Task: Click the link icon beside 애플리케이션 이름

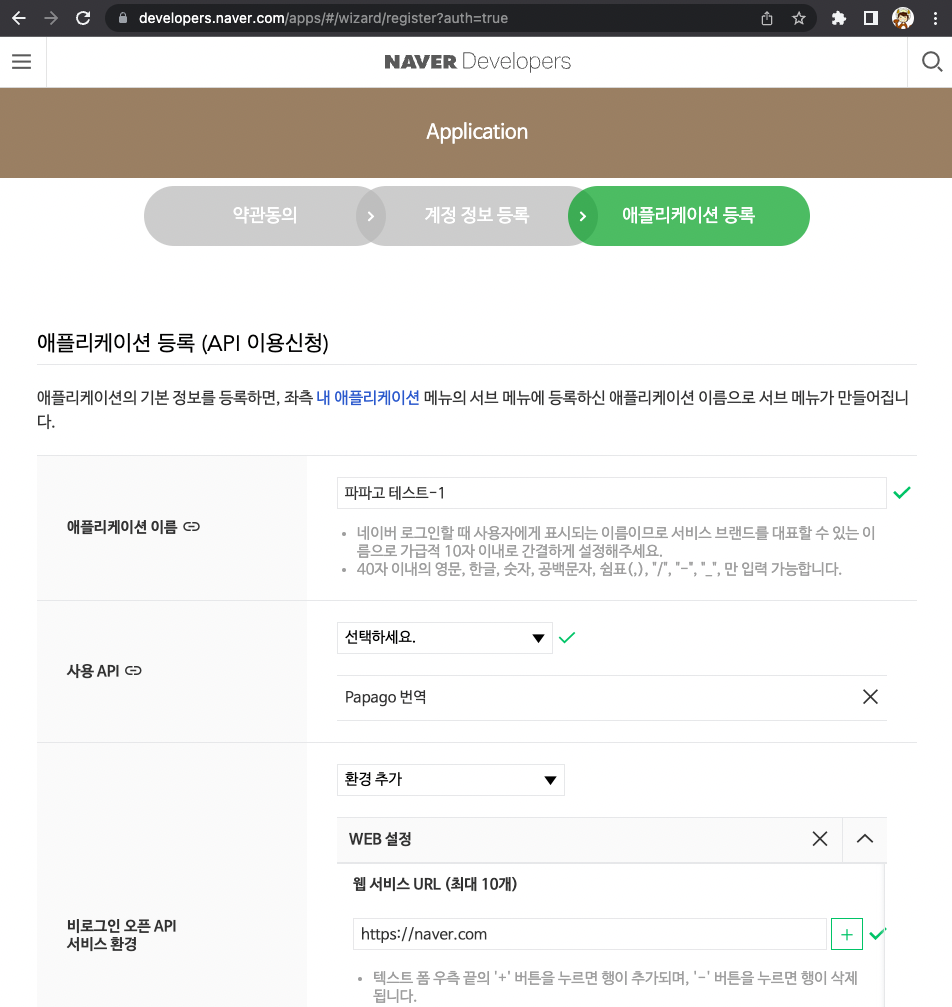Action: click(x=191, y=527)
